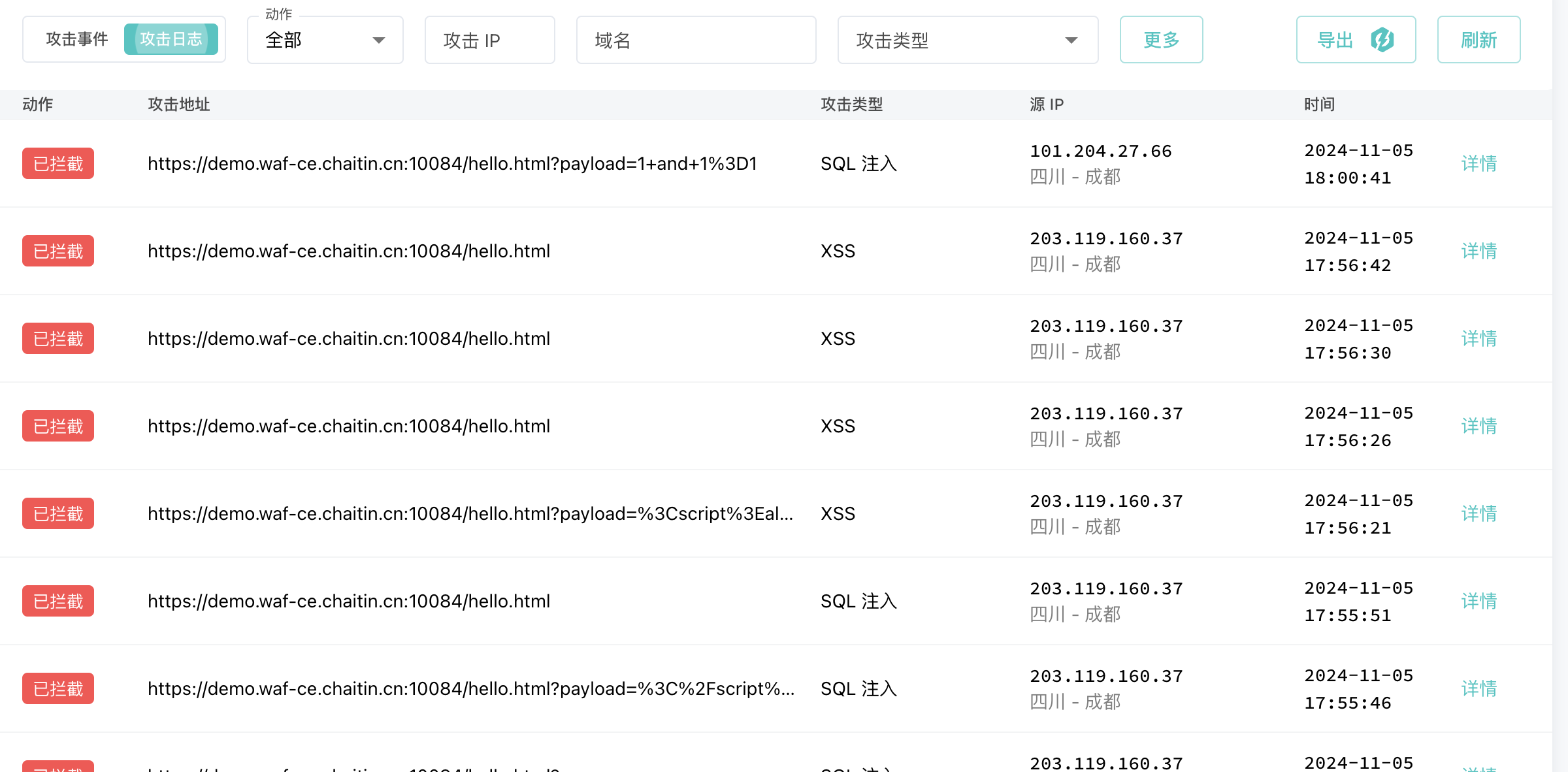This screenshot has height=772, width=1568.
Task: Open 详情 for the 17:55:46 entry
Action: pos(1478,688)
